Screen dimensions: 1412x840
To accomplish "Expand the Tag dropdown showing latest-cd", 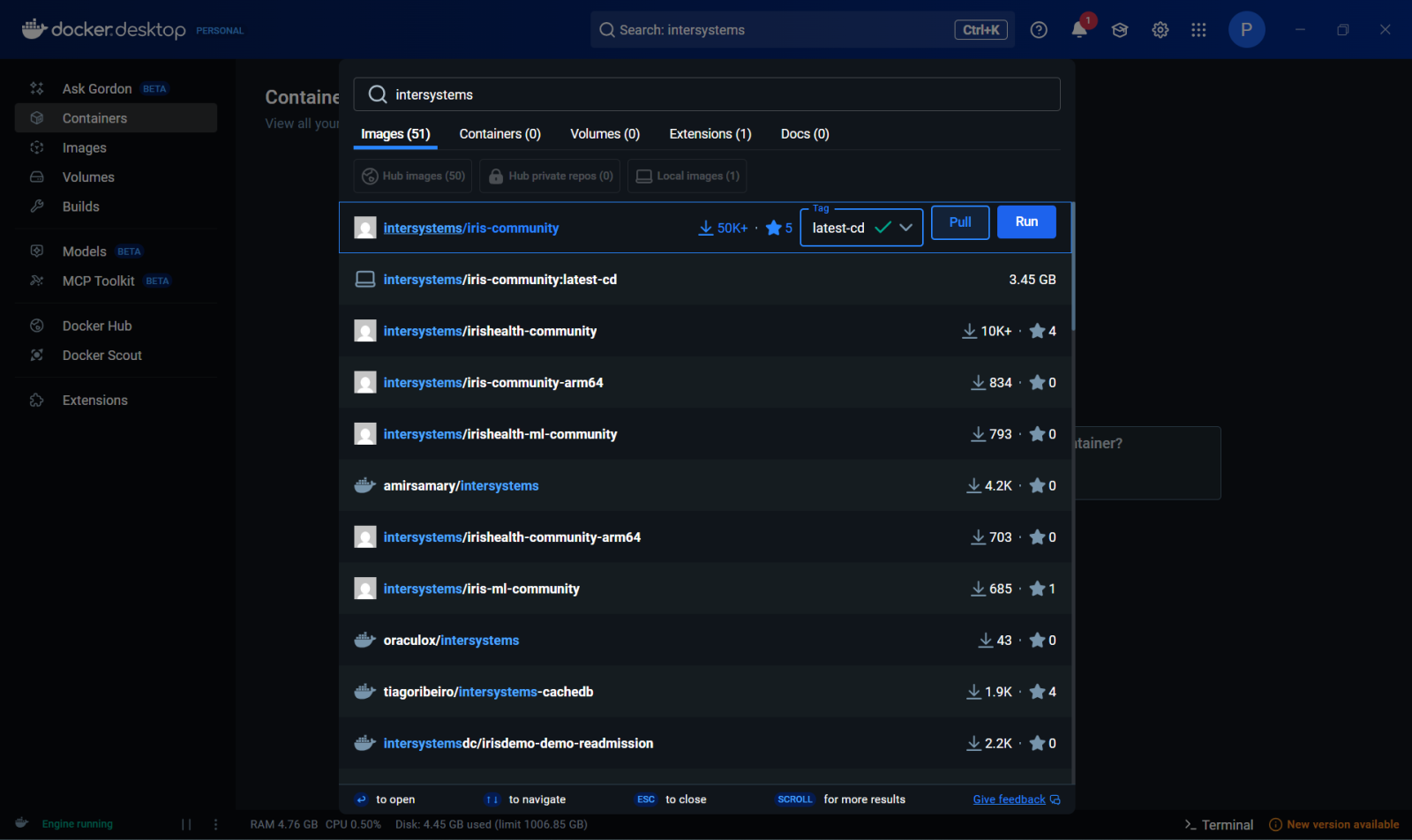I will 861,228.
